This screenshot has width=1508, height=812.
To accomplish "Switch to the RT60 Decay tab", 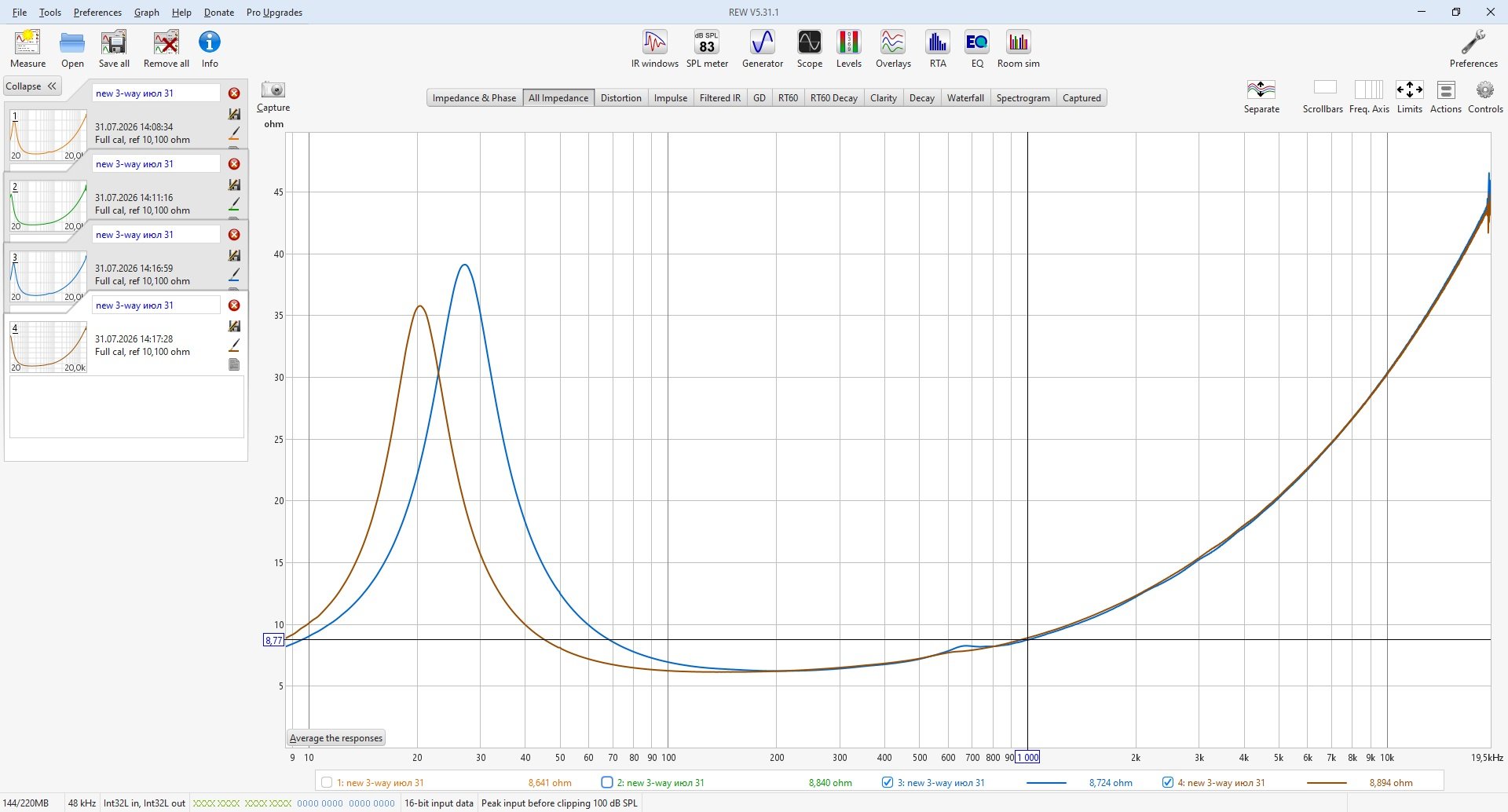I will click(834, 98).
